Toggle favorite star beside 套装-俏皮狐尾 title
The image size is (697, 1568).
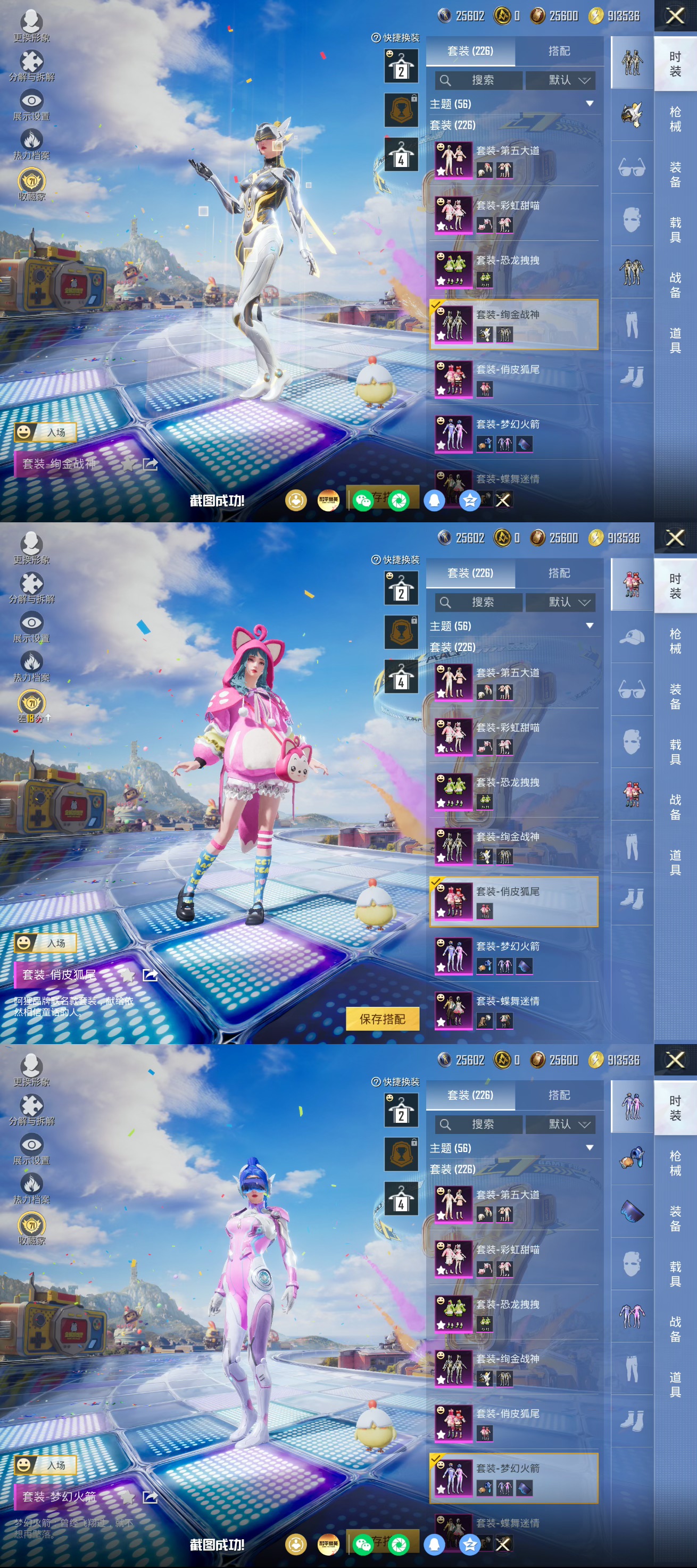(x=127, y=975)
